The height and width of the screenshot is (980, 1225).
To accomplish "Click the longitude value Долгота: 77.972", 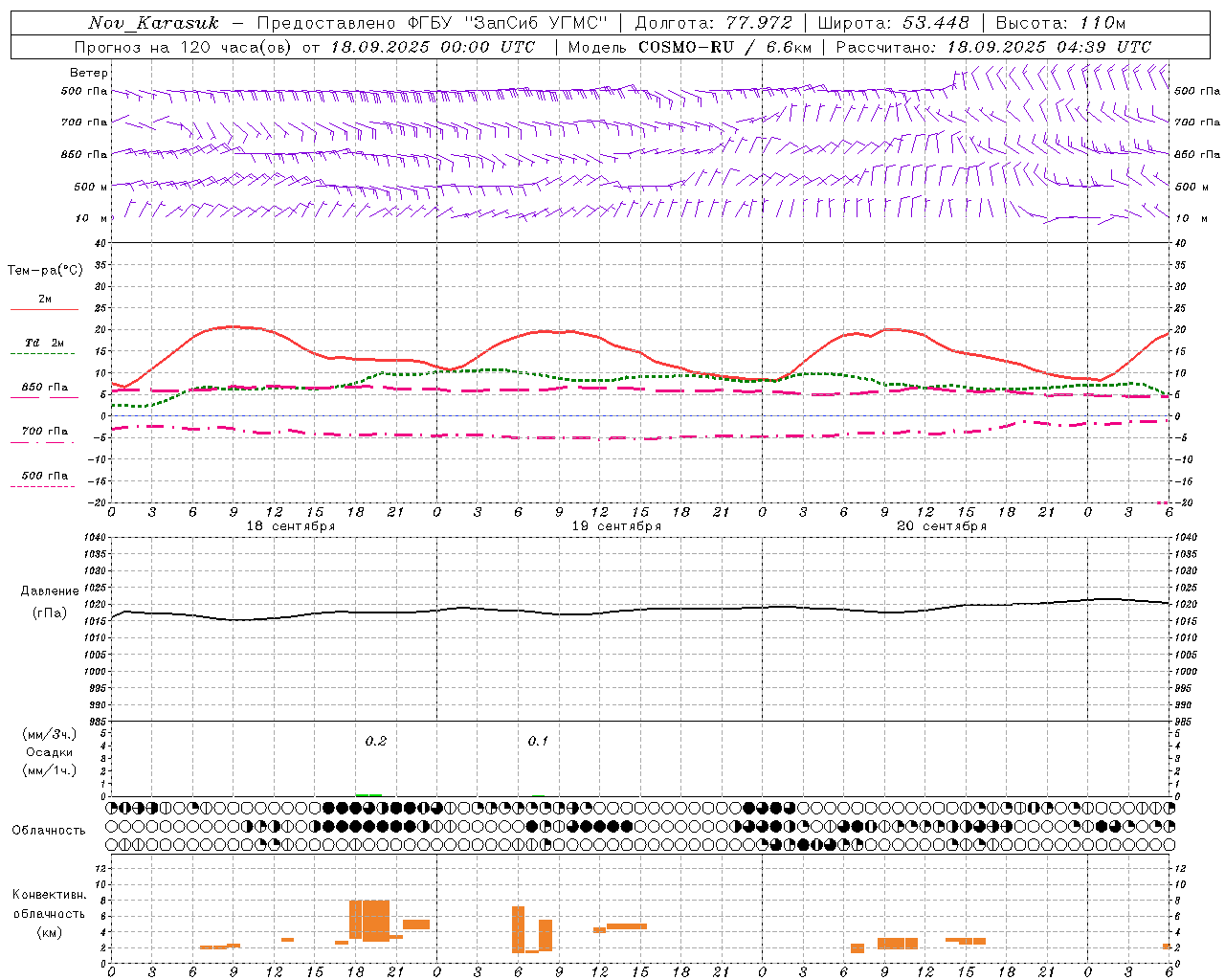I will click(x=713, y=23).
